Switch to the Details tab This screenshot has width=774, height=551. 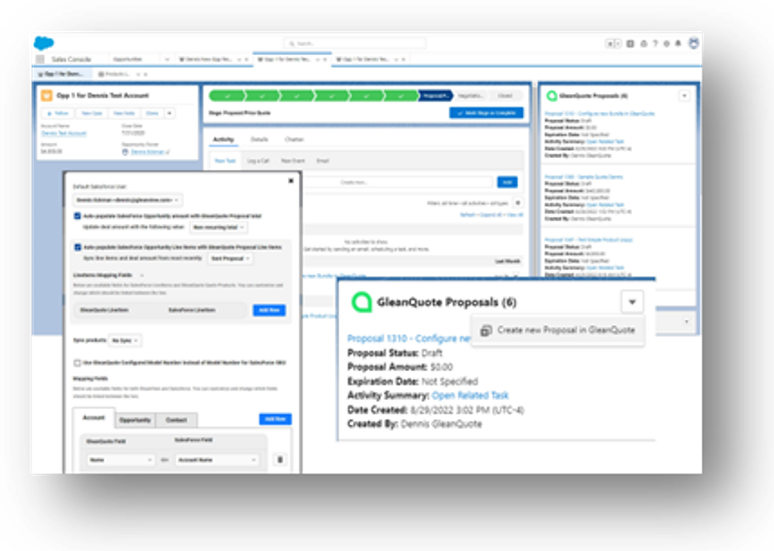[x=259, y=140]
